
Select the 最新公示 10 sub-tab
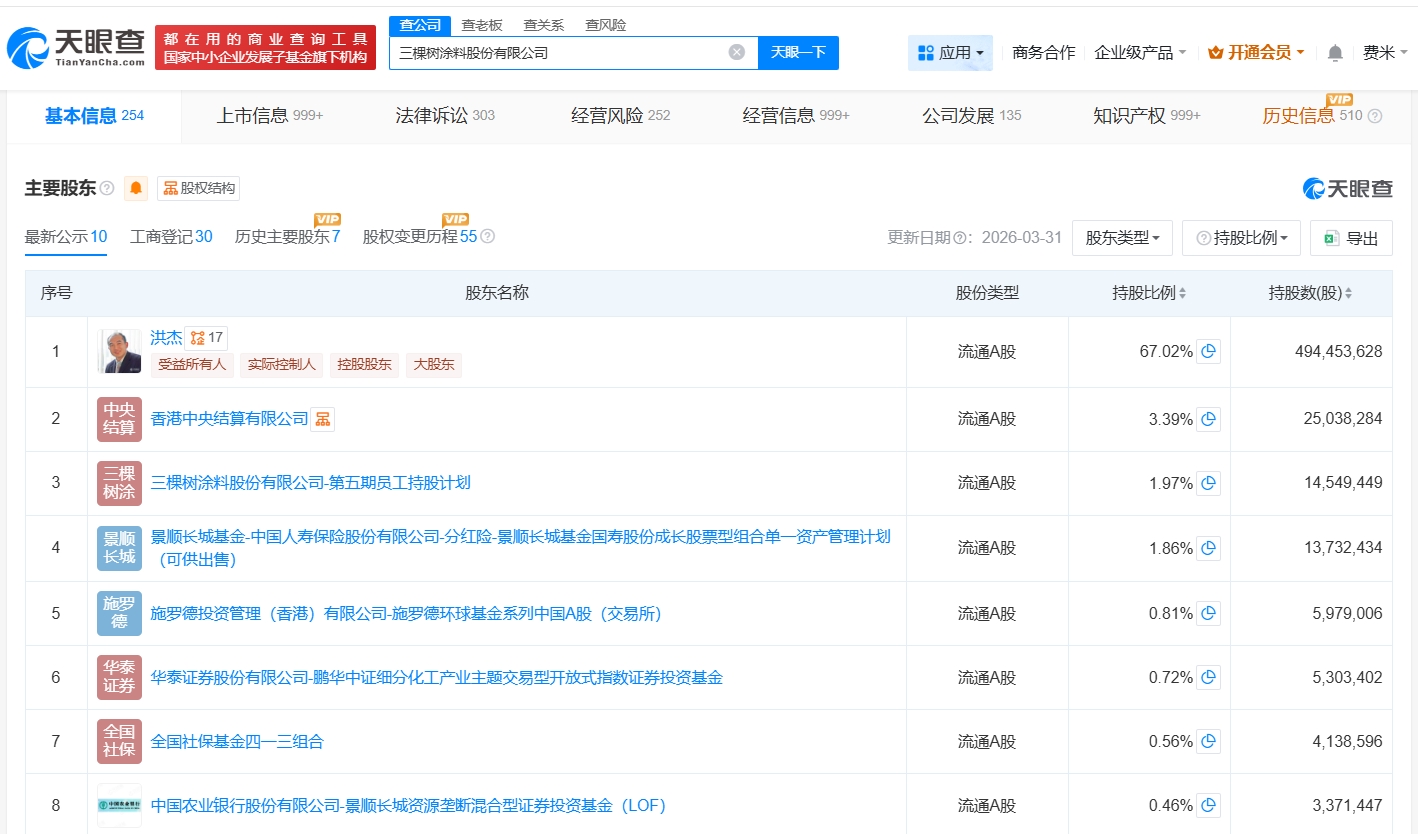(x=66, y=237)
